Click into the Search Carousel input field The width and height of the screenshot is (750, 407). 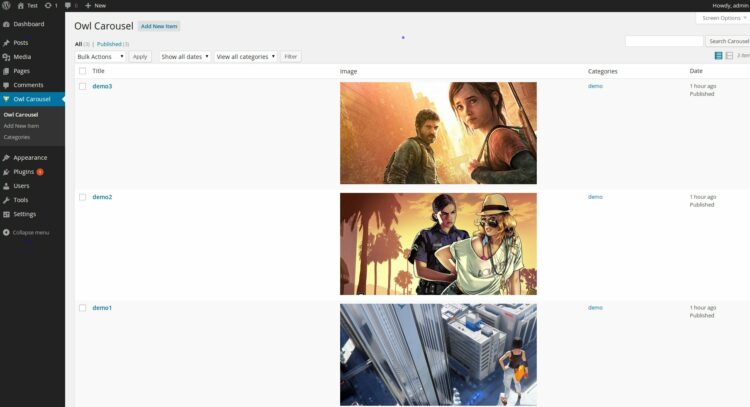[x=664, y=41]
